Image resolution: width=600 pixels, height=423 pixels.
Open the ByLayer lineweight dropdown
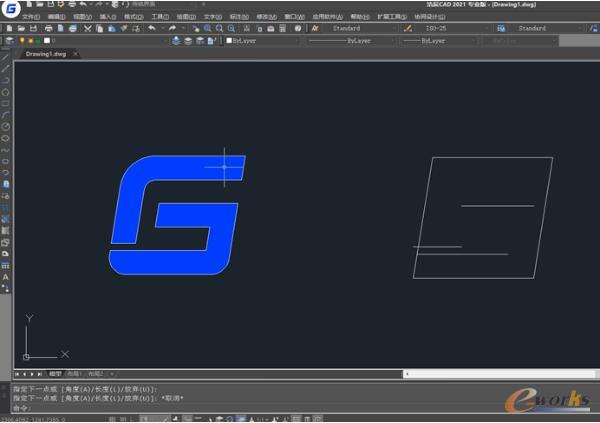coord(440,41)
